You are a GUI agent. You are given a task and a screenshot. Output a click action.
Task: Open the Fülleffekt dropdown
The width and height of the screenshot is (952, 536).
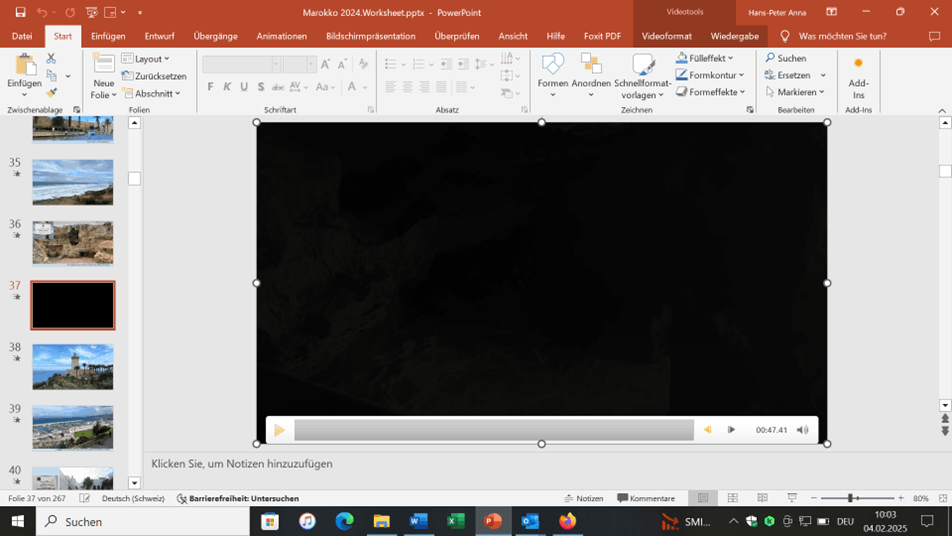point(705,58)
